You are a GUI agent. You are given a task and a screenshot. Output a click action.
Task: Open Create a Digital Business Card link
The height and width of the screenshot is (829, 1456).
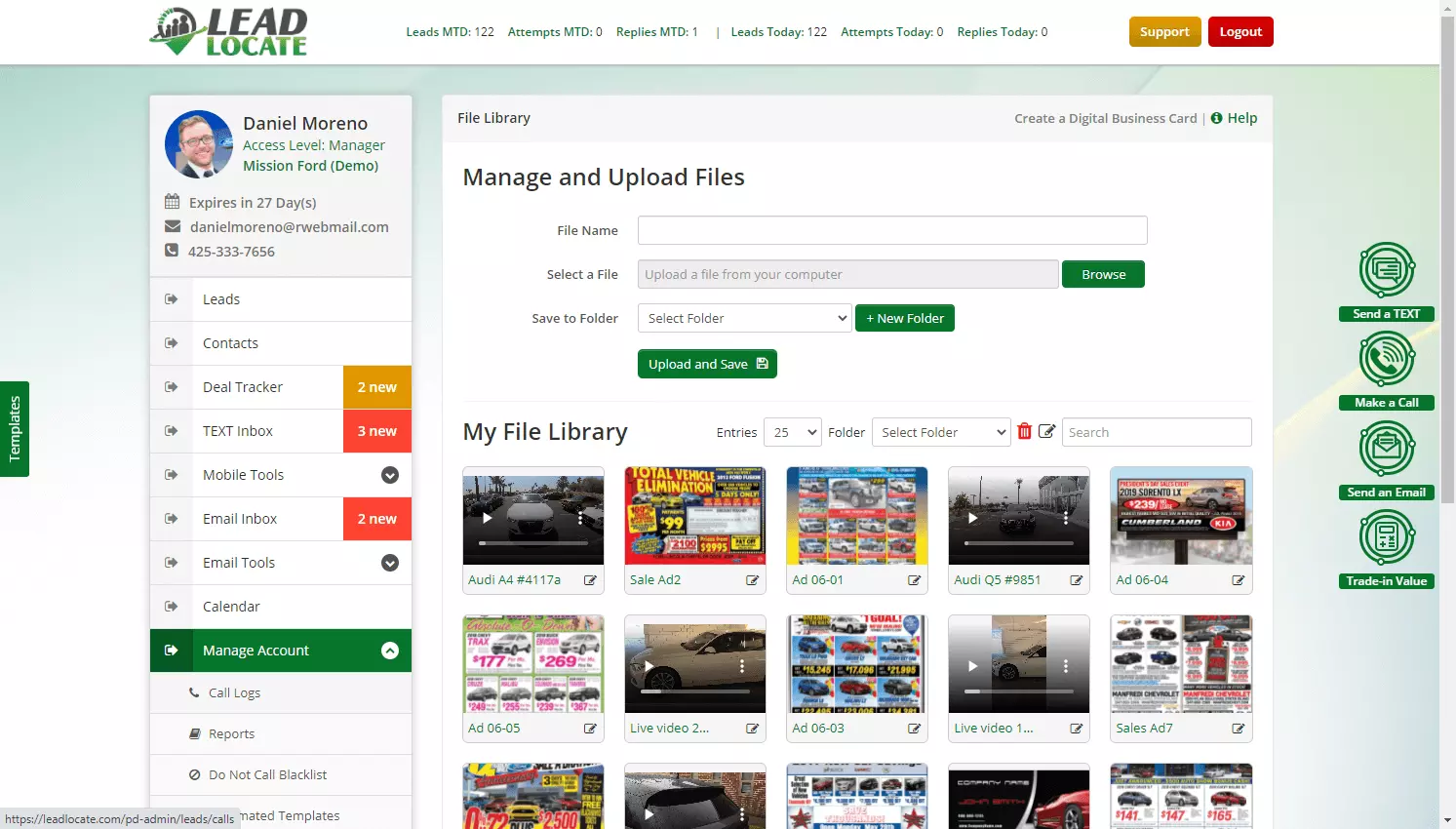pyautogui.click(x=1105, y=118)
